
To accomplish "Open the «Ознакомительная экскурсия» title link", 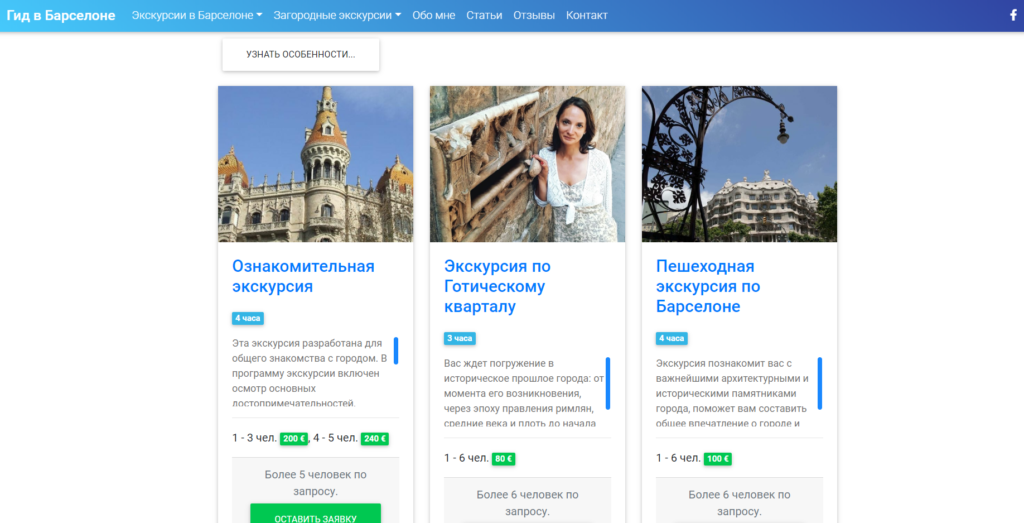I will (x=303, y=276).
